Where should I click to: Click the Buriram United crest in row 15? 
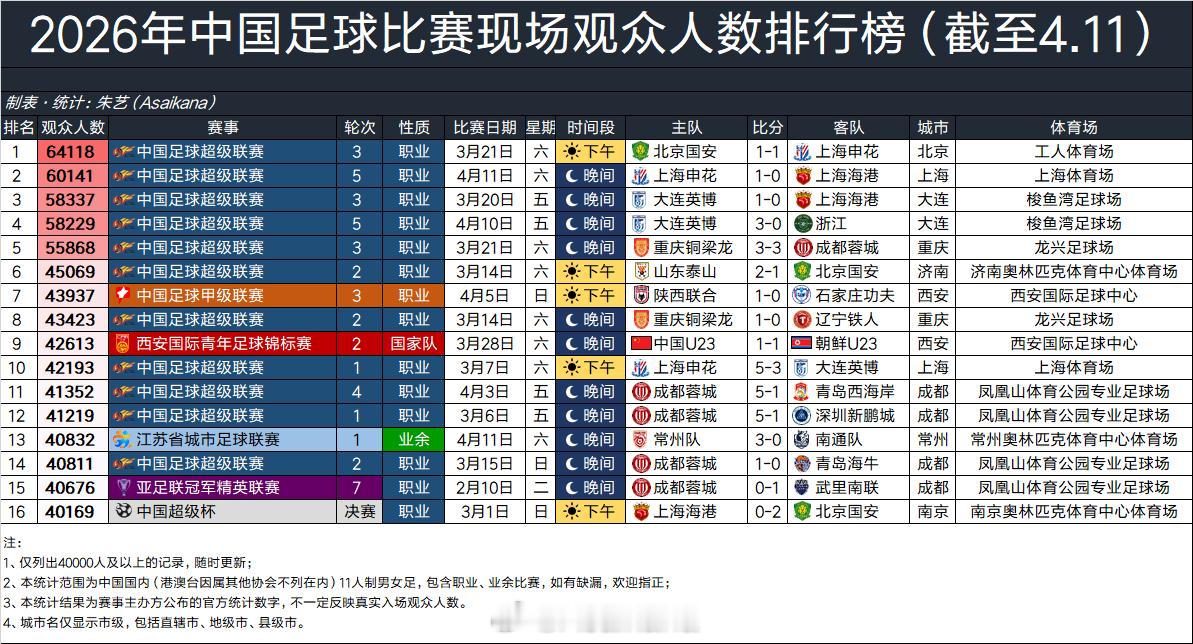coord(800,487)
